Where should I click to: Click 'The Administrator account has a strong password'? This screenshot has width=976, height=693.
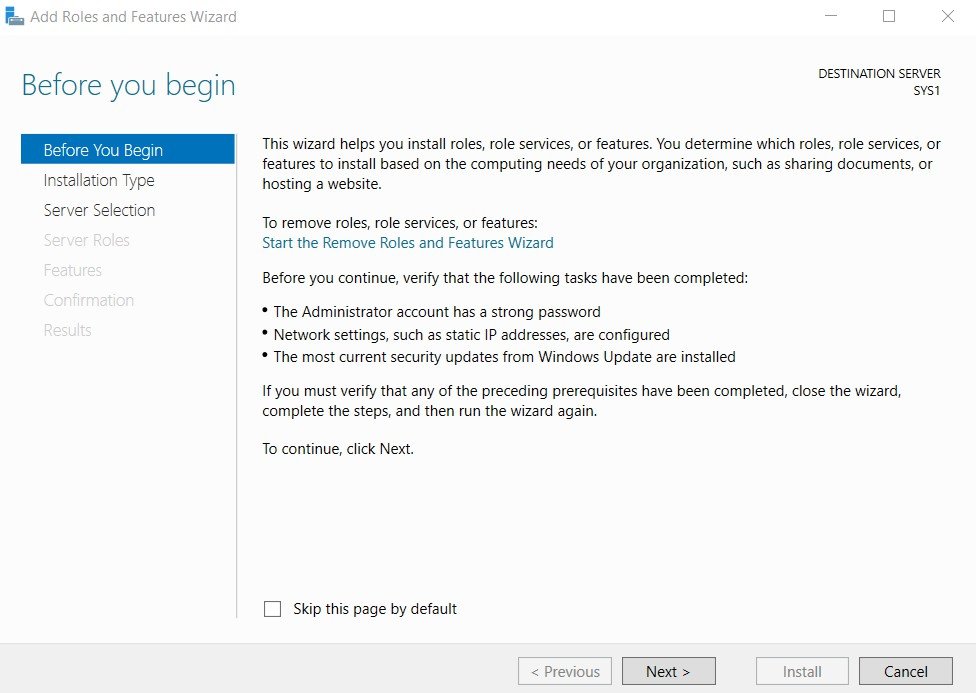click(437, 312)
